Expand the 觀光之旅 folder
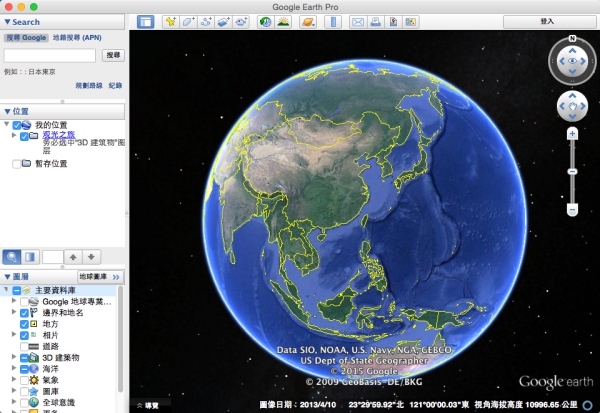Viewport: 600px width, 413px height. 13,135
